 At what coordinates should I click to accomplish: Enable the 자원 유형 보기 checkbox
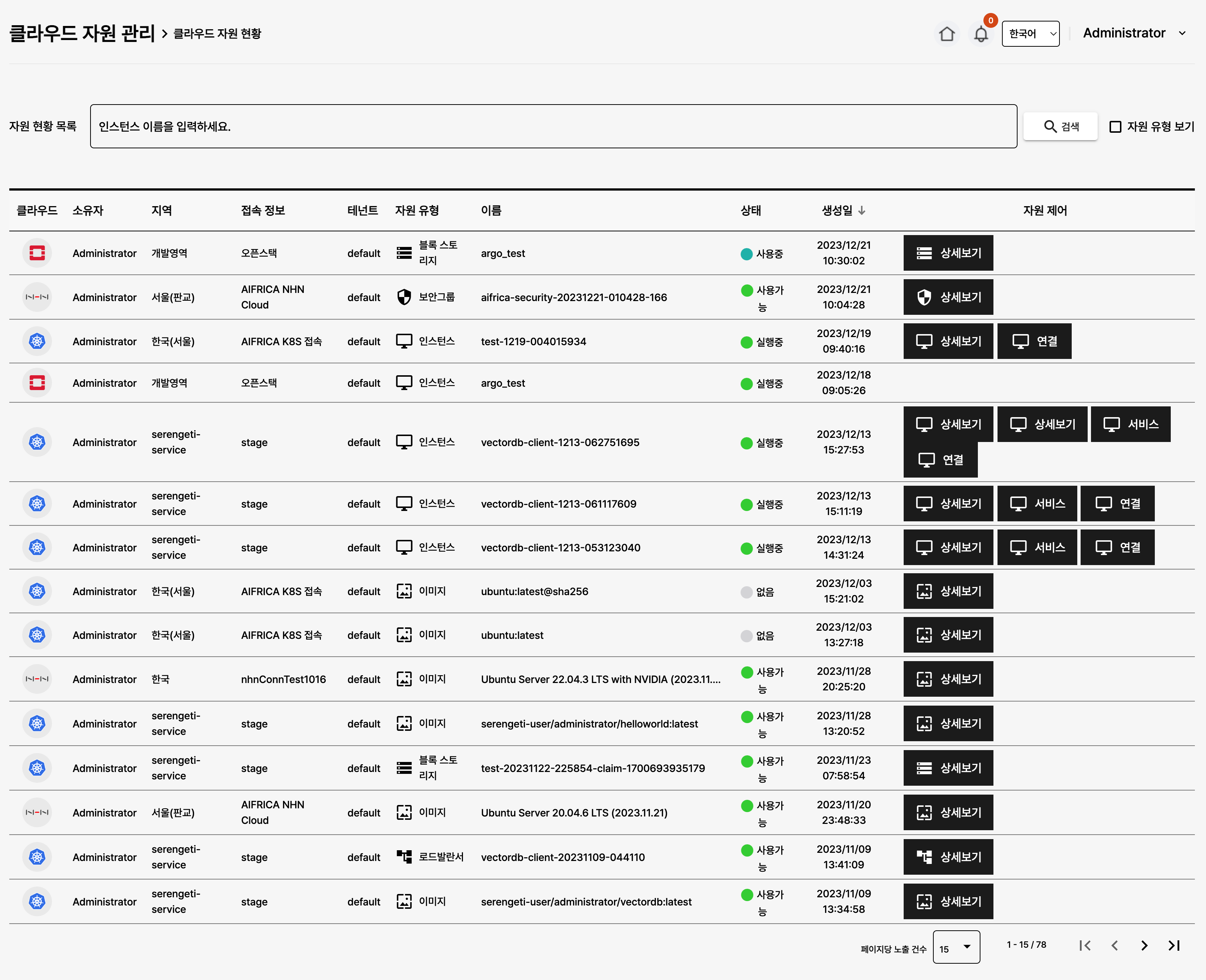(x=1115, y=126)
